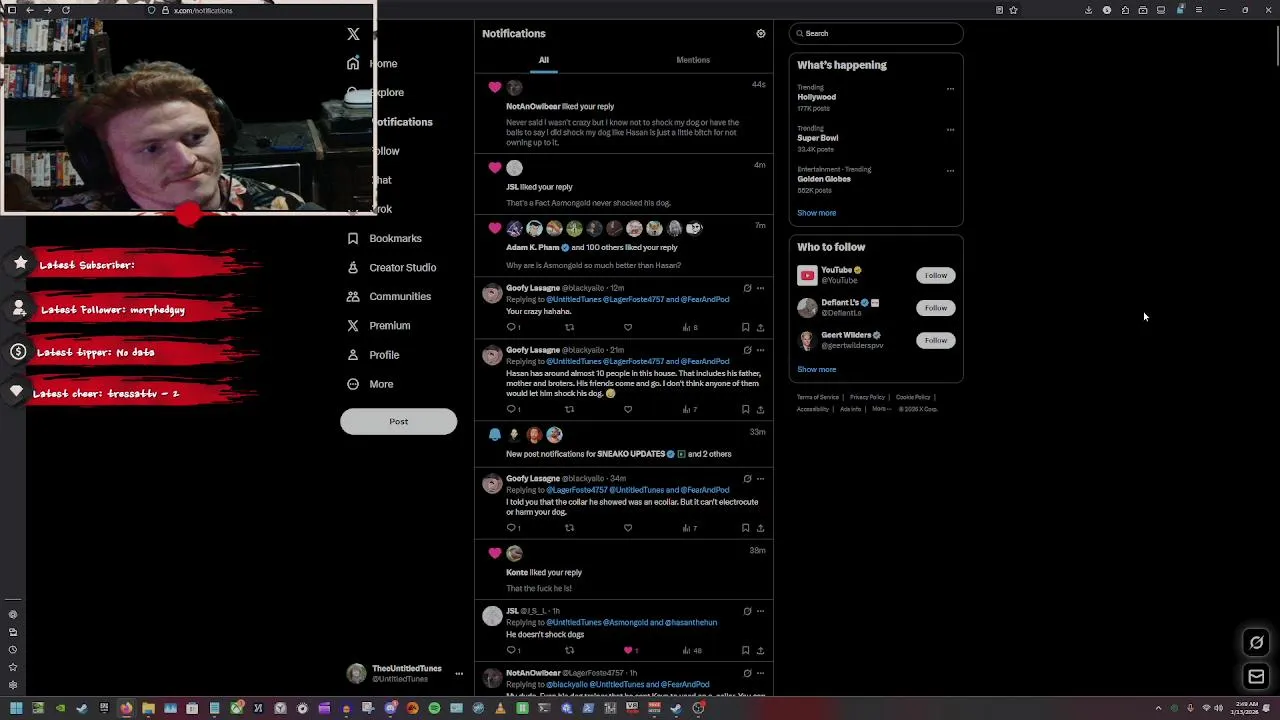Open more options on NotAnOwlbear 1h post
1280x720 pixels.
pos(761,673)
